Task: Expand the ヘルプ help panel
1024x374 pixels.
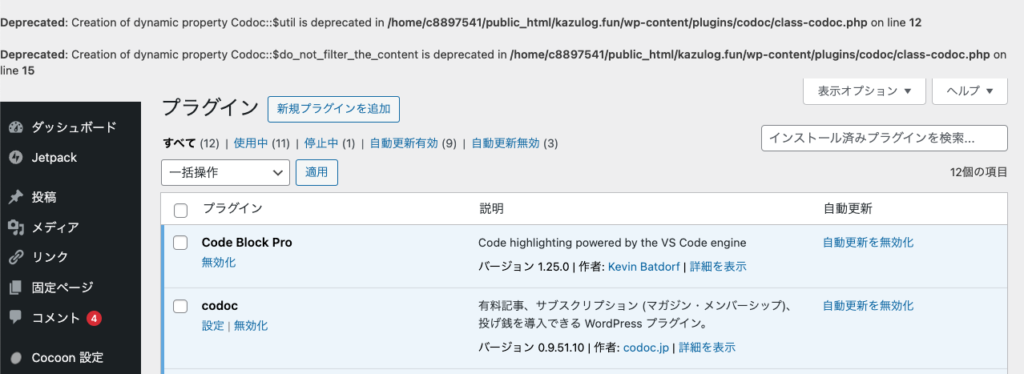Action: point(972,91)
